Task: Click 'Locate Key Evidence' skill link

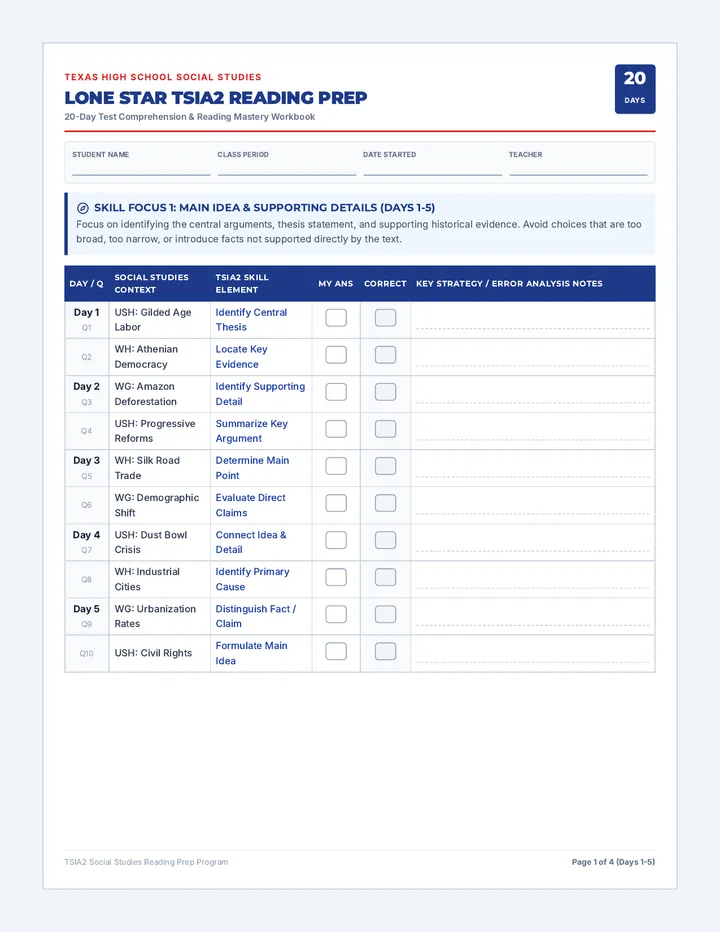Action: 241,357
